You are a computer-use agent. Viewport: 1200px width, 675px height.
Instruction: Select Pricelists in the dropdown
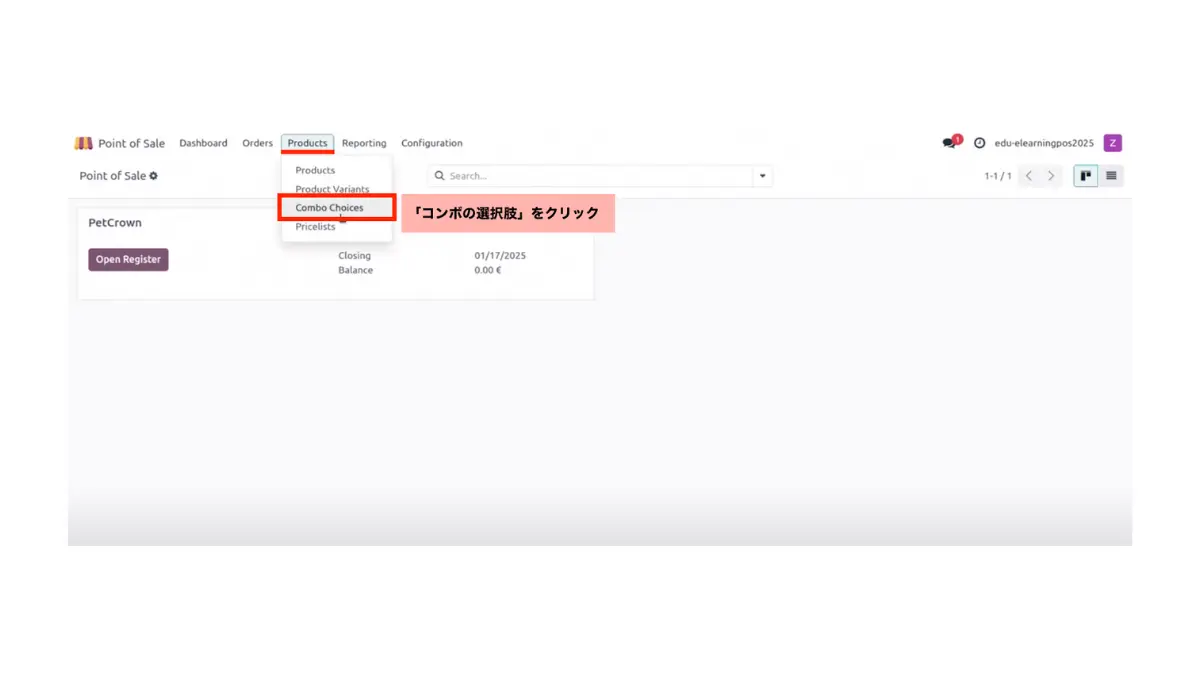(x=315, y=227)
